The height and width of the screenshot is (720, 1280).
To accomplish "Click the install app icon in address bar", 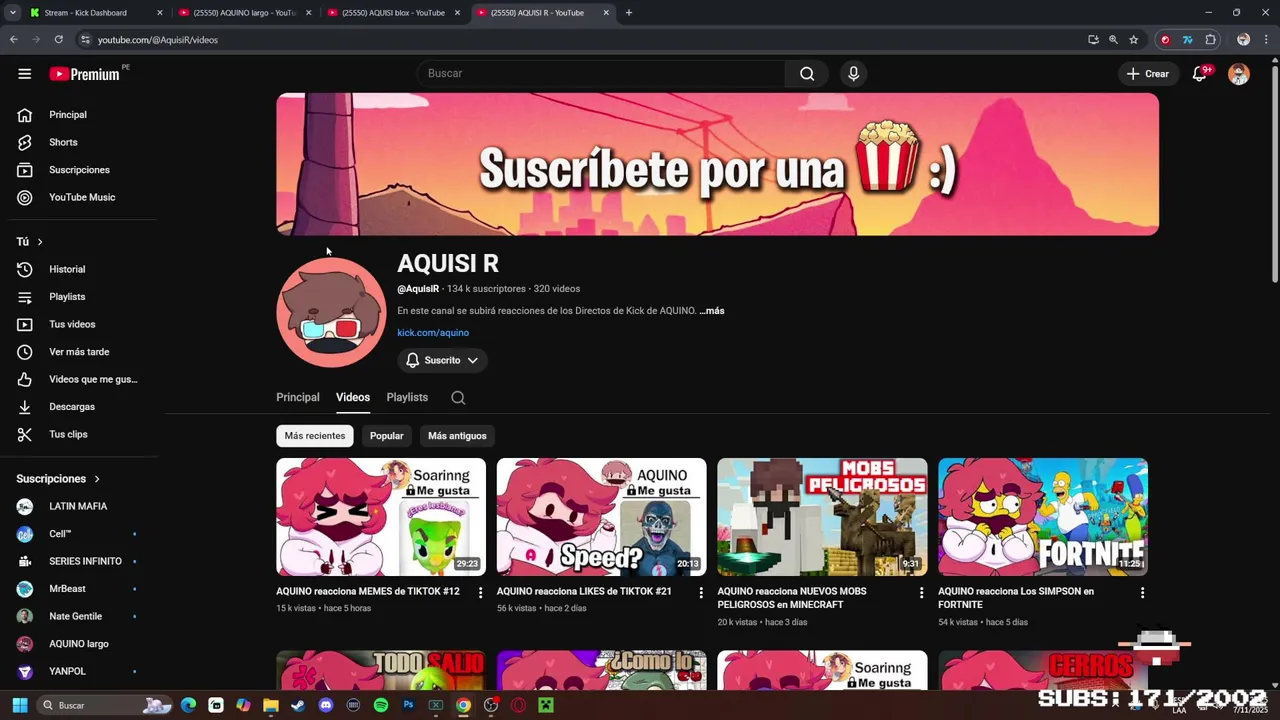I will coord(1093,40).
